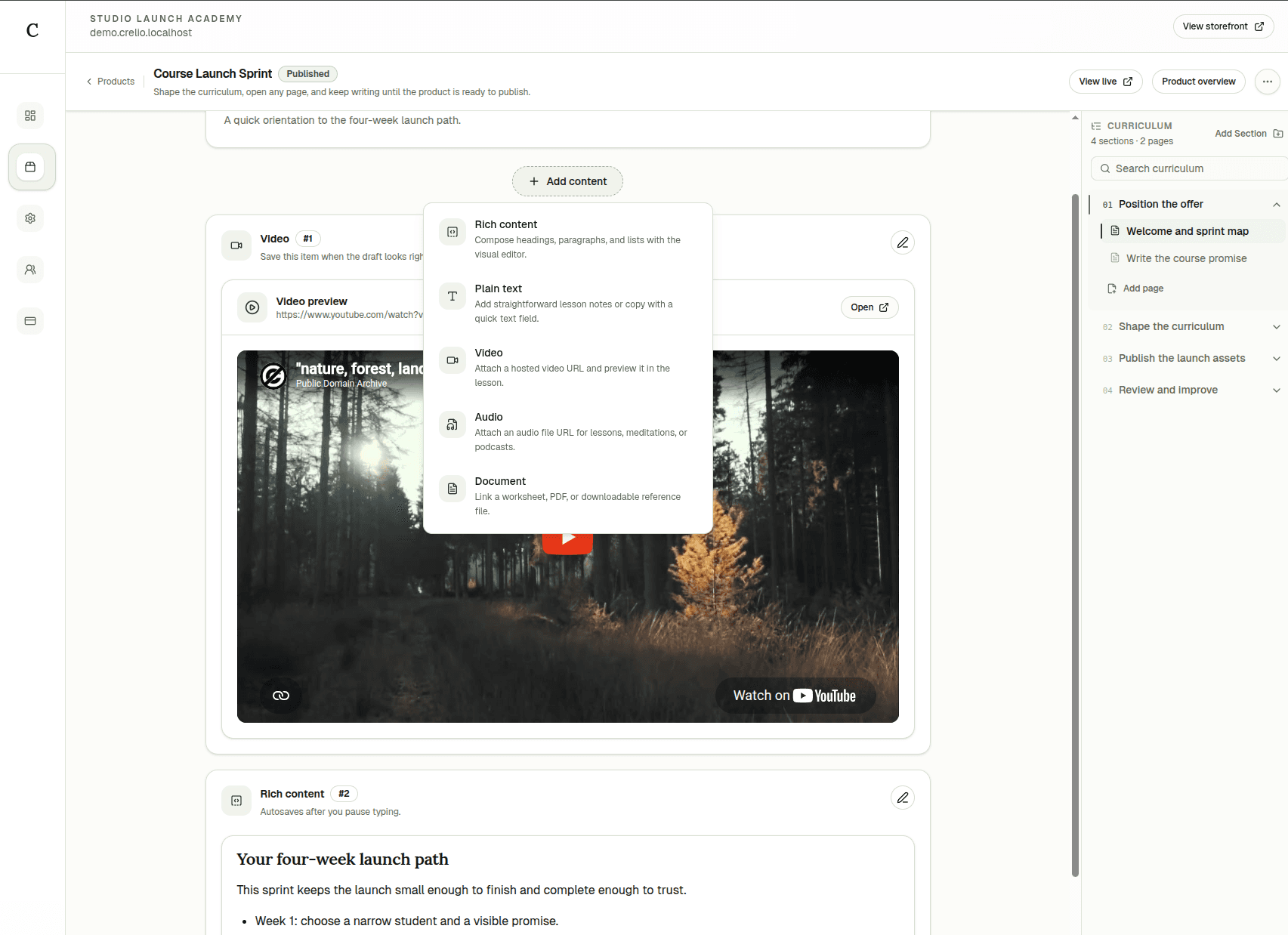Click the Rich content #2 block icon
Viewport: 1288px width, 935px height.
click(236, 801)
